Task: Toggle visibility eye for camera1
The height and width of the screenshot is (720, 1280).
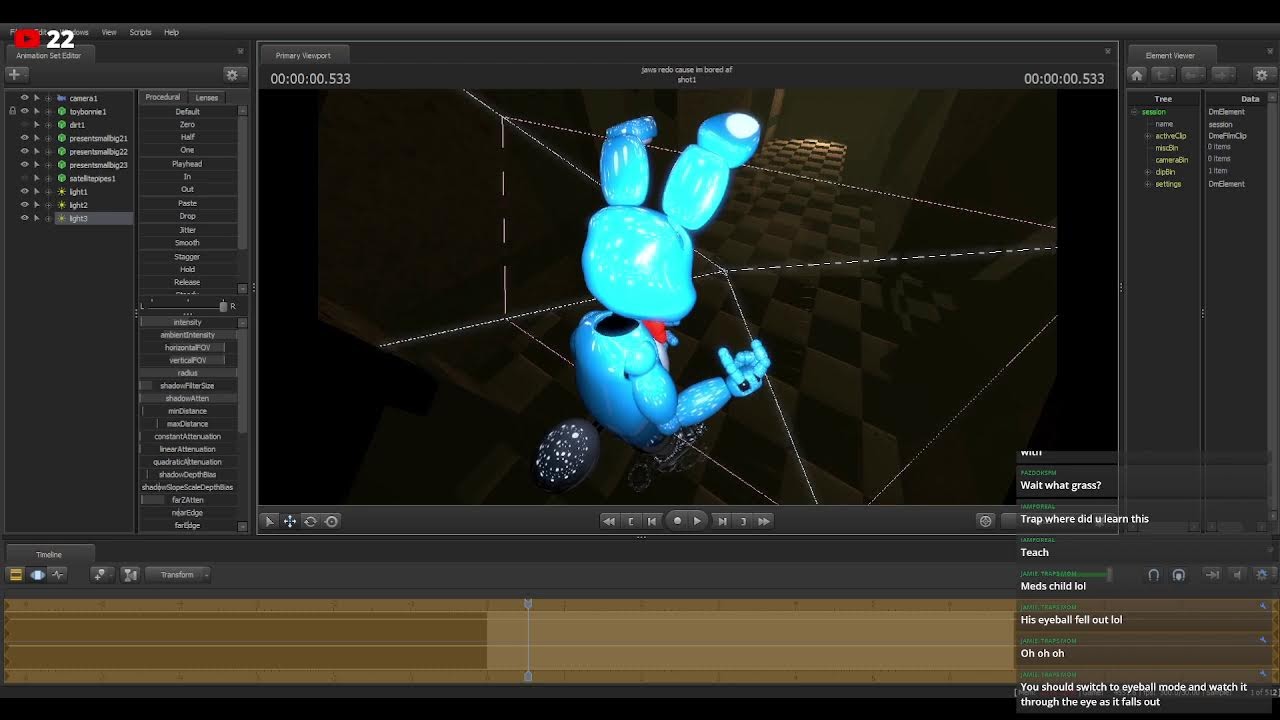Action: coord(25,98)
